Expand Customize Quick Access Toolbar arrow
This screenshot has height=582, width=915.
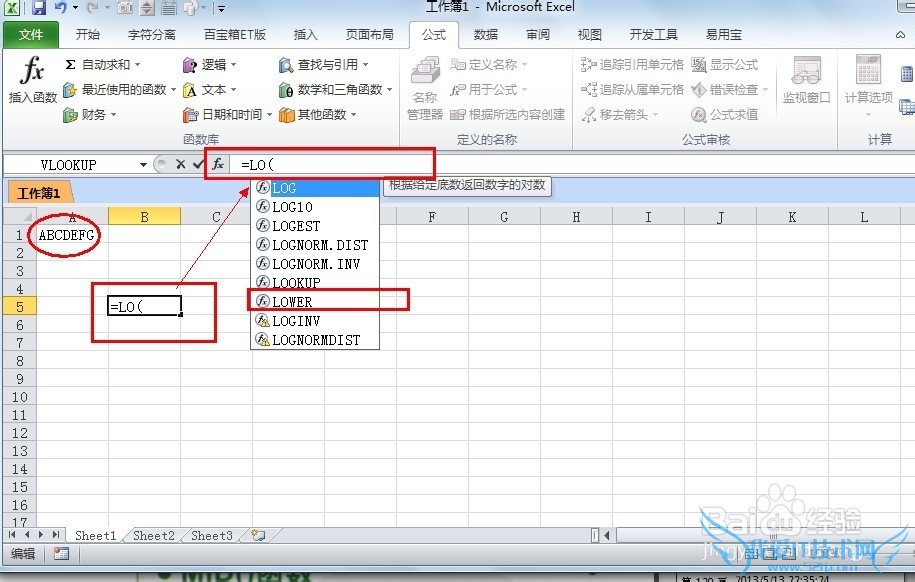point(222,8)
